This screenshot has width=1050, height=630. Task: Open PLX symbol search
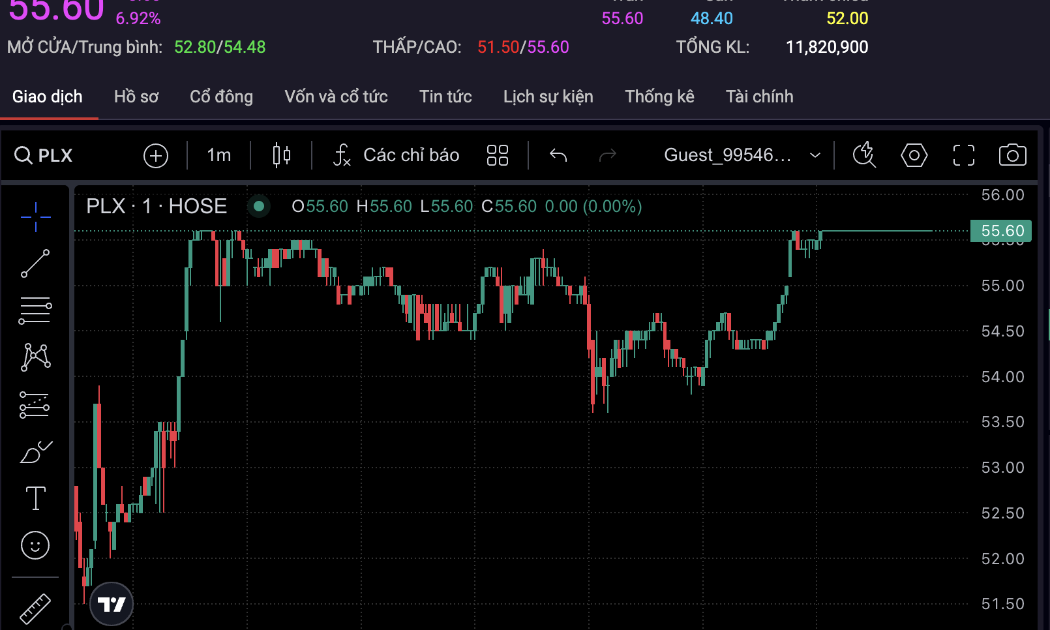(x=44, y=155)
